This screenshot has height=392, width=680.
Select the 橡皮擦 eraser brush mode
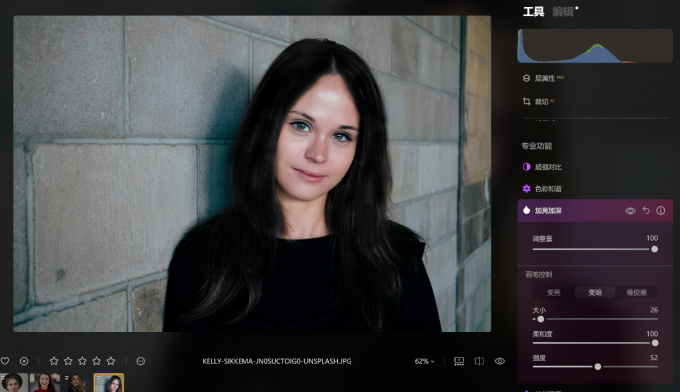point(636,293)
